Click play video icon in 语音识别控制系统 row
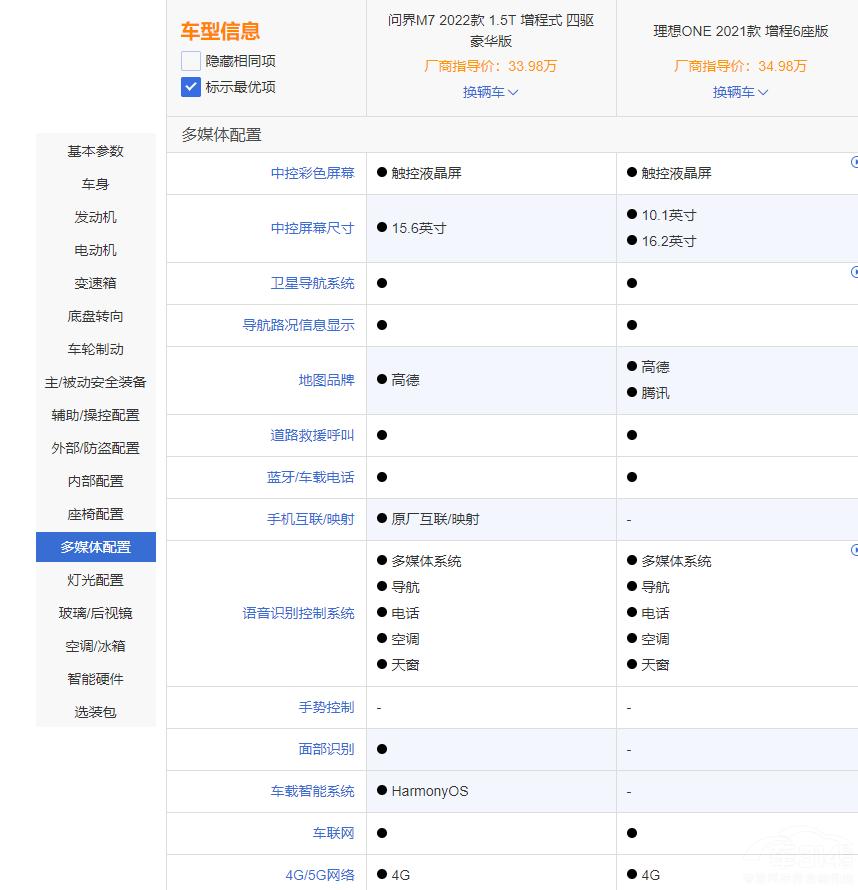This screenshot has width=858, height=890. [854, 550]
